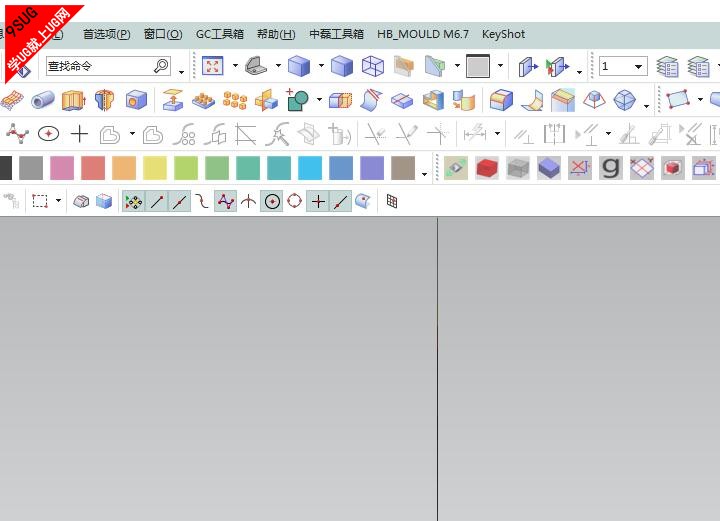Click the Tube feature icon
The image size is (720, 521).
(43, 100)
